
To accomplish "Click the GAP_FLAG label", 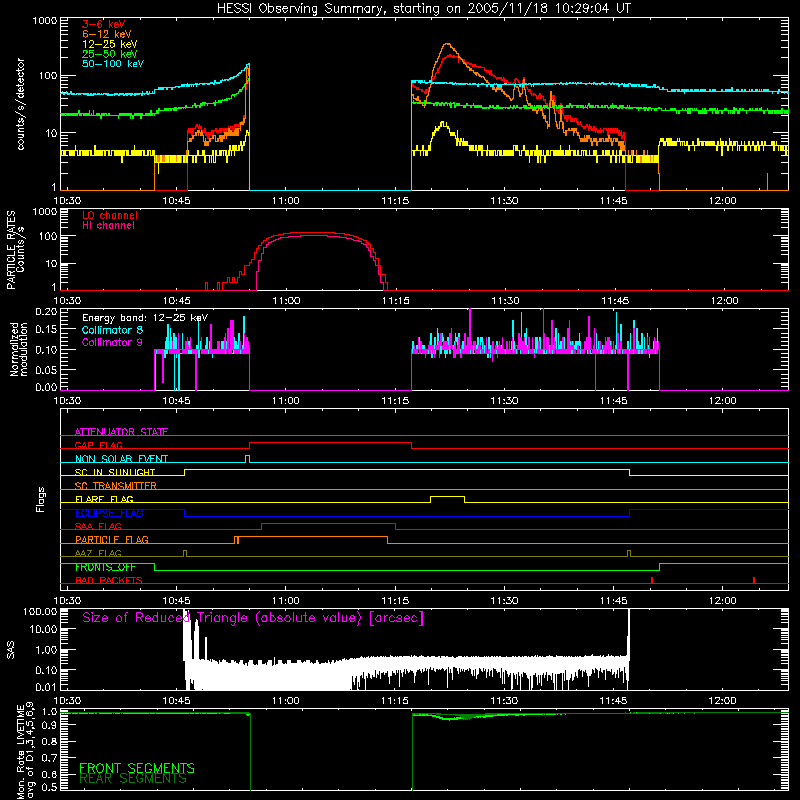I will [98, 445].
